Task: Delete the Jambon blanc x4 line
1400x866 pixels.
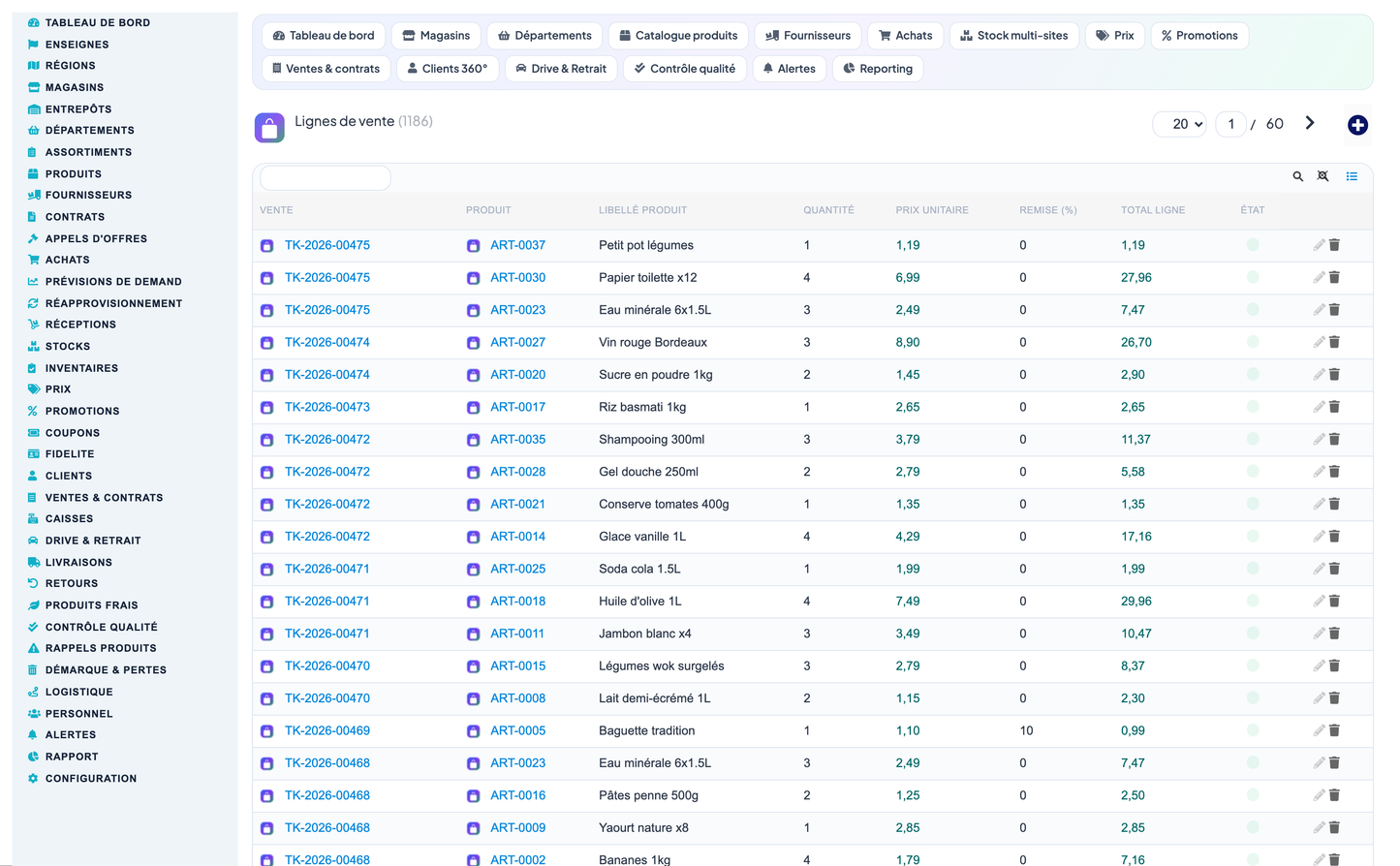Action: (x=1334, y=634)
